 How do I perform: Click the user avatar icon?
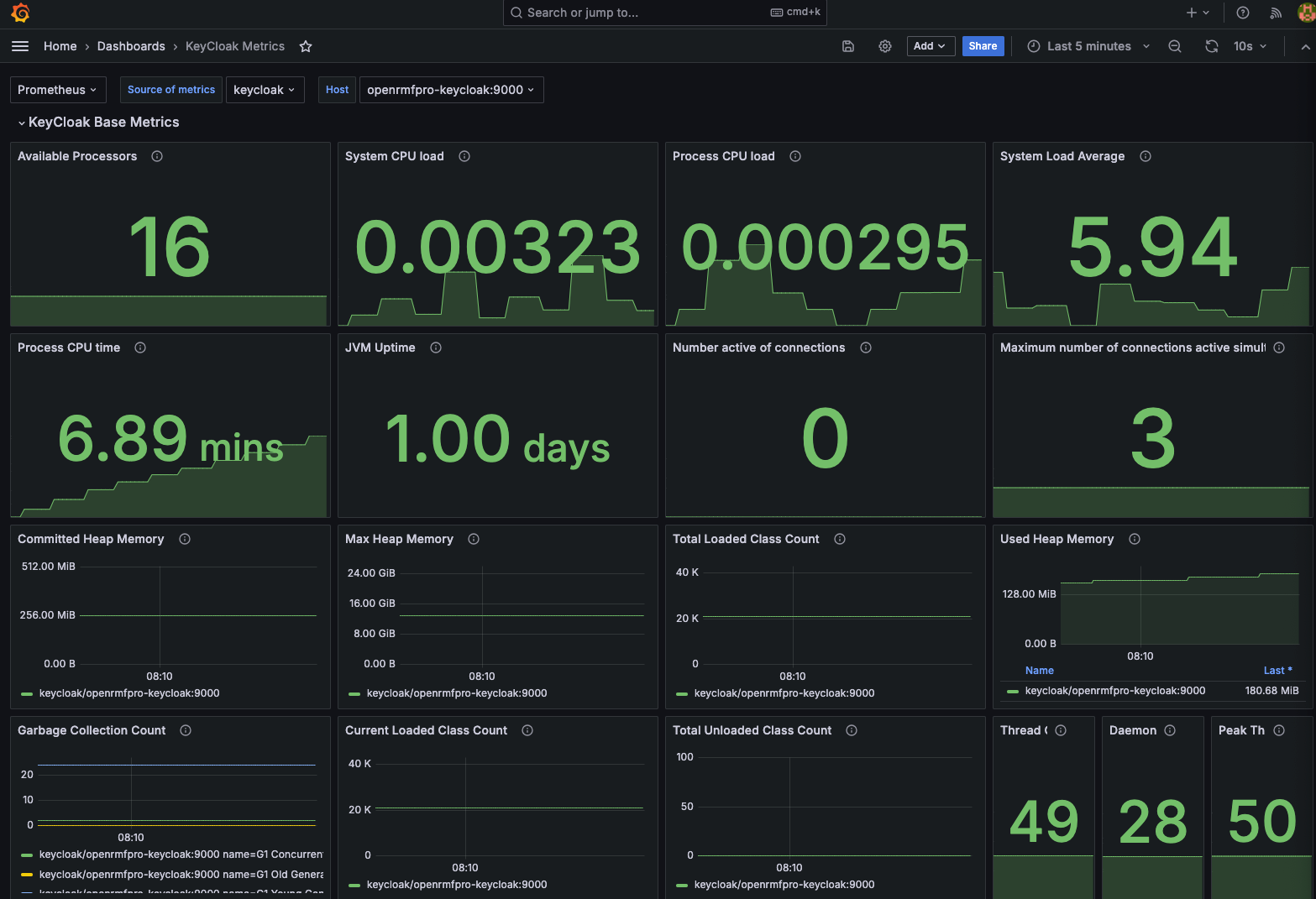tap(1307, 13)
